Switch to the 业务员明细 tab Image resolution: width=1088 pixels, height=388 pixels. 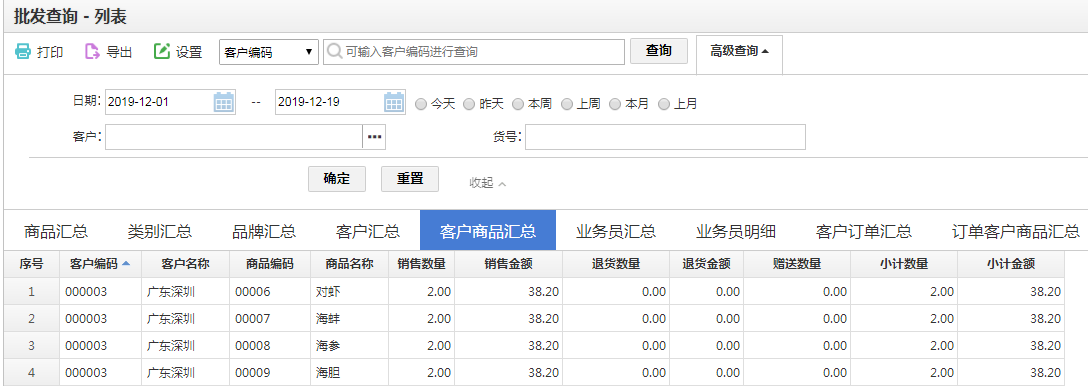click(x=736, y=231)
